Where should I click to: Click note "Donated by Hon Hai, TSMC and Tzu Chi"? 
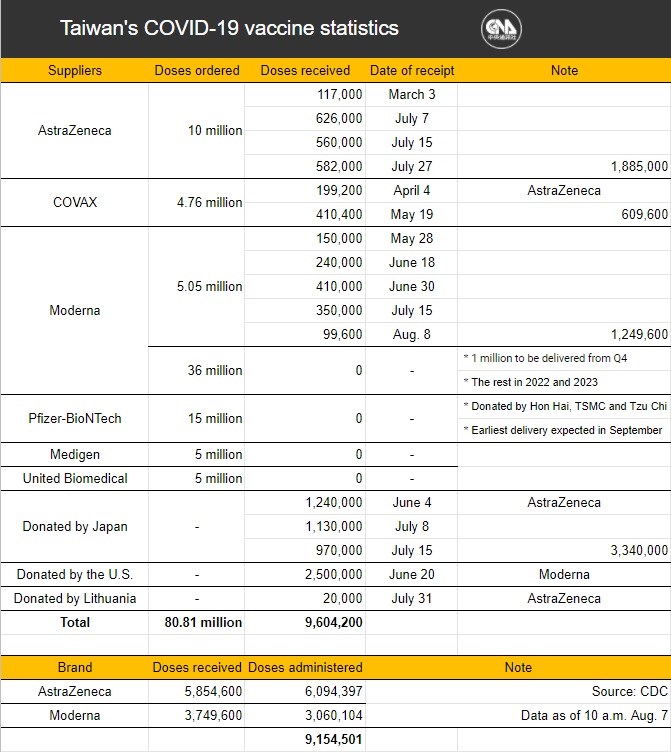pyautogui.click(x=565, y=406)
